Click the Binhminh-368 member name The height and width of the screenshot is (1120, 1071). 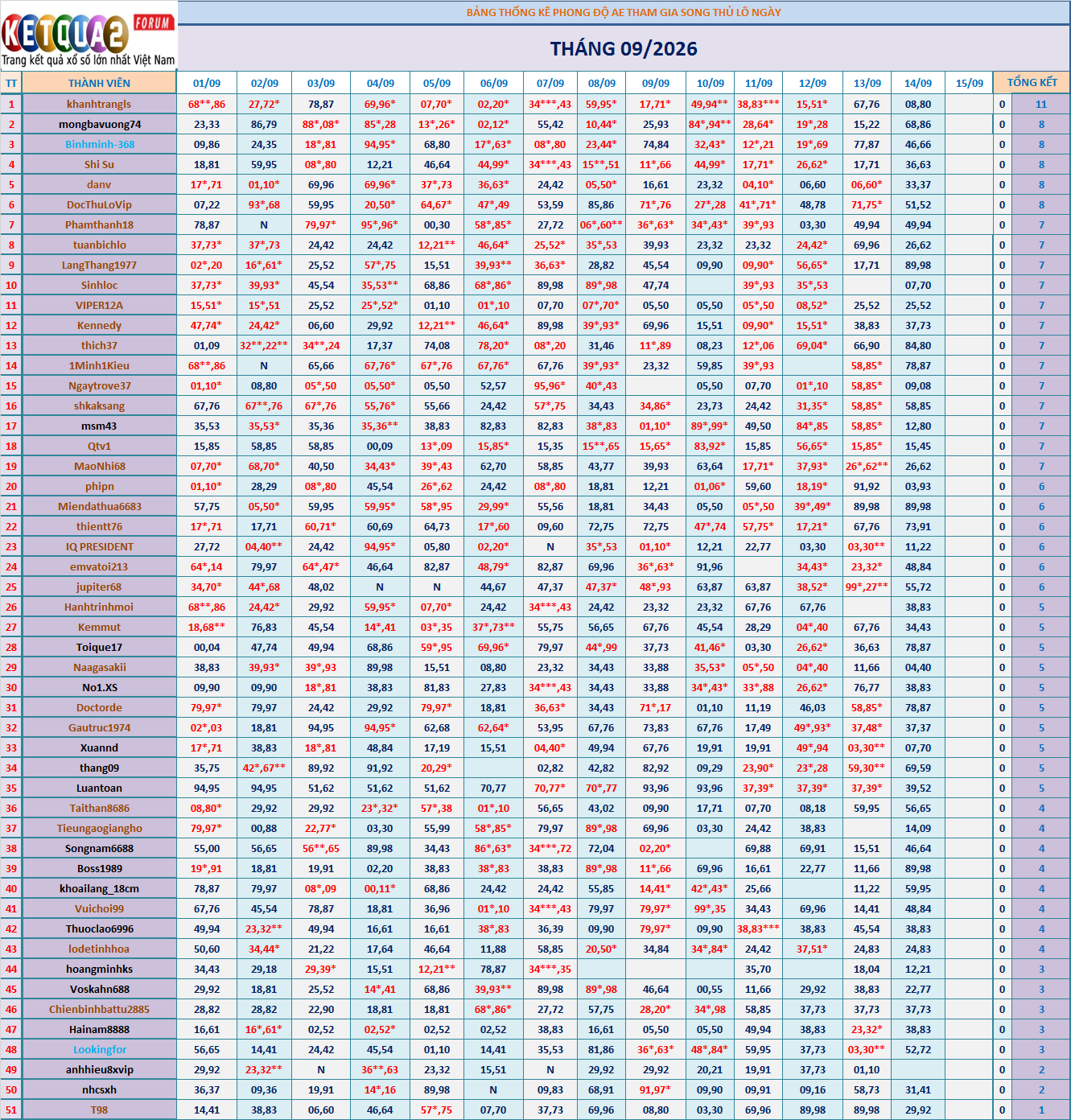(99, 144)
